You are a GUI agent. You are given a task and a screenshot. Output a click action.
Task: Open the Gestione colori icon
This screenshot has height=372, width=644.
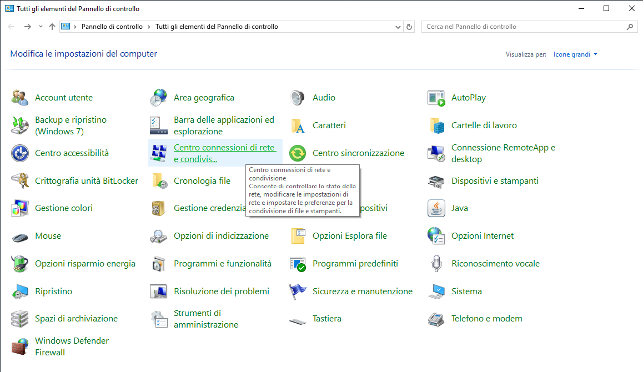[20, 208]
